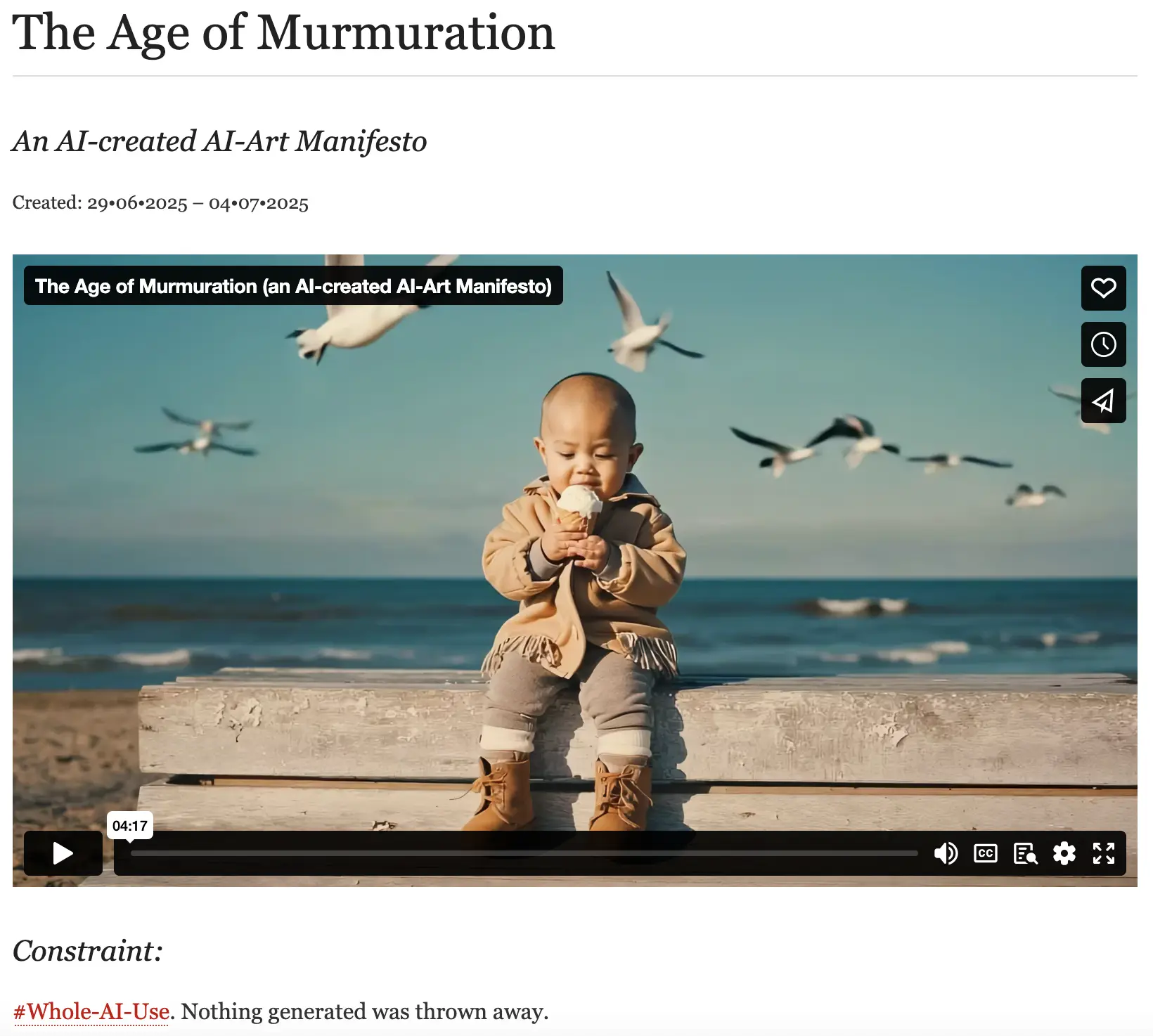Click the page heading The Age of Murmuration

point(284,32)
